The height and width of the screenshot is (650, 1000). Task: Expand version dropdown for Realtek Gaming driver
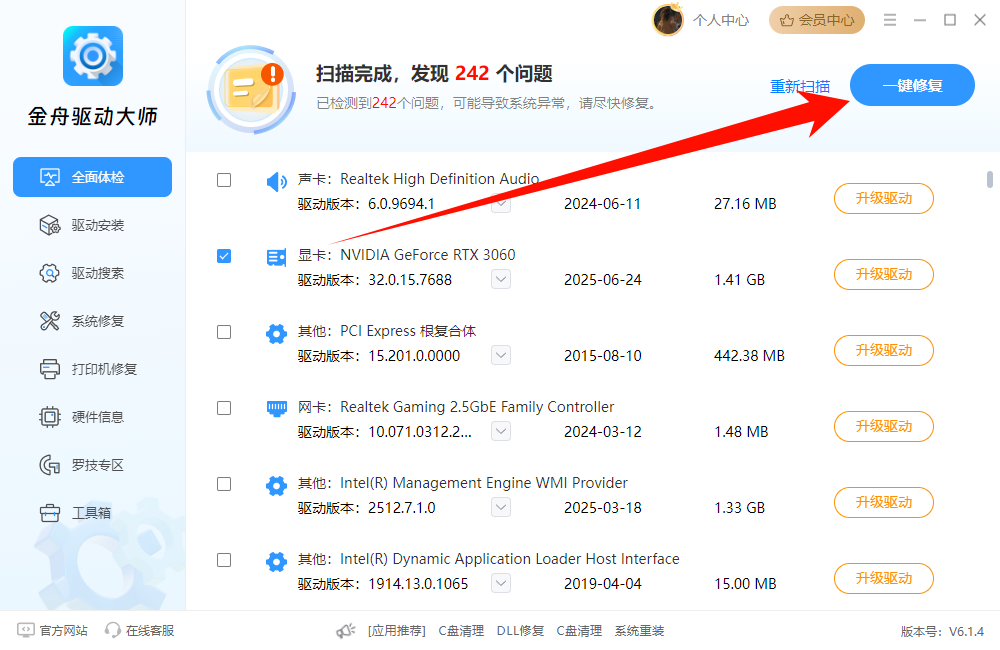[x=501, y=431]
